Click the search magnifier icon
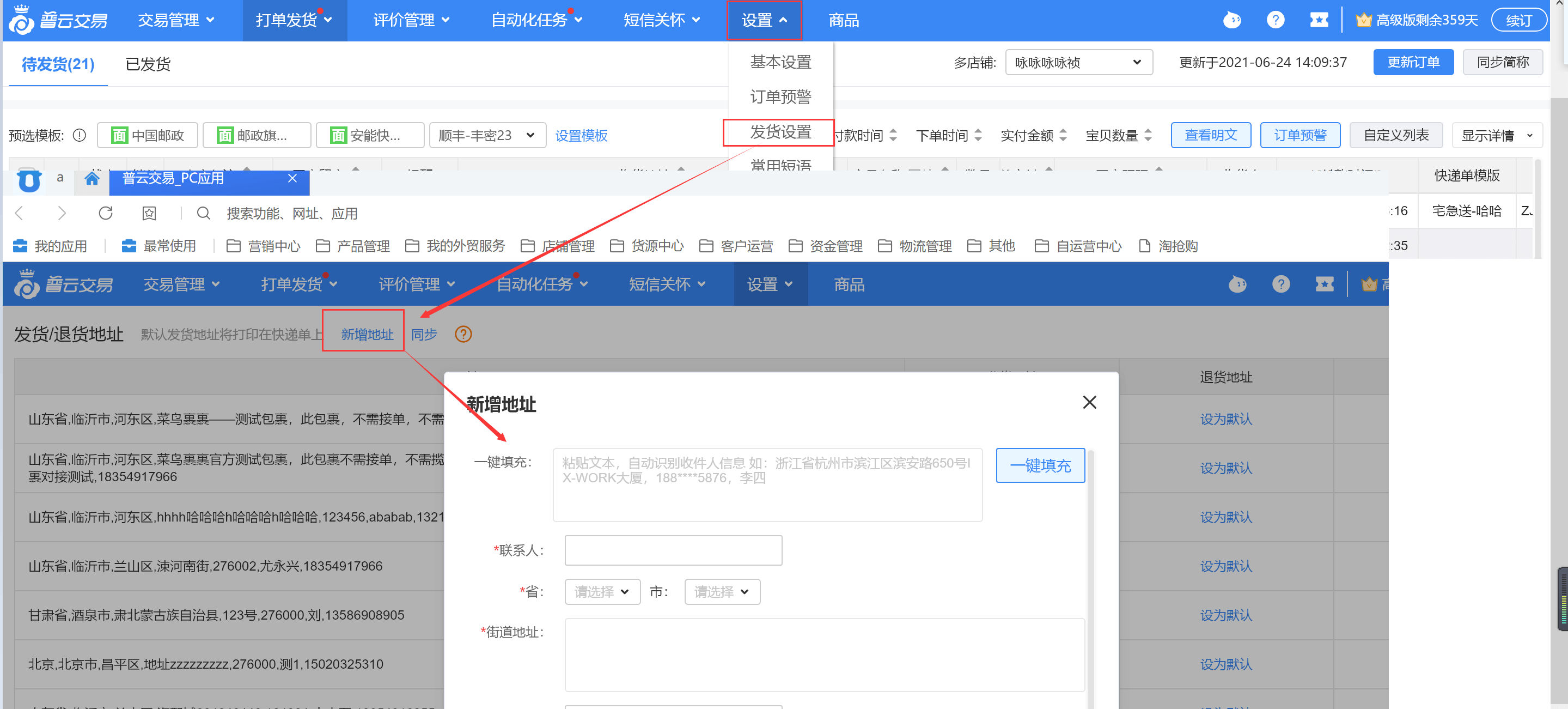Viewport: 1568px width, 709px height. [x=203, y=213]
